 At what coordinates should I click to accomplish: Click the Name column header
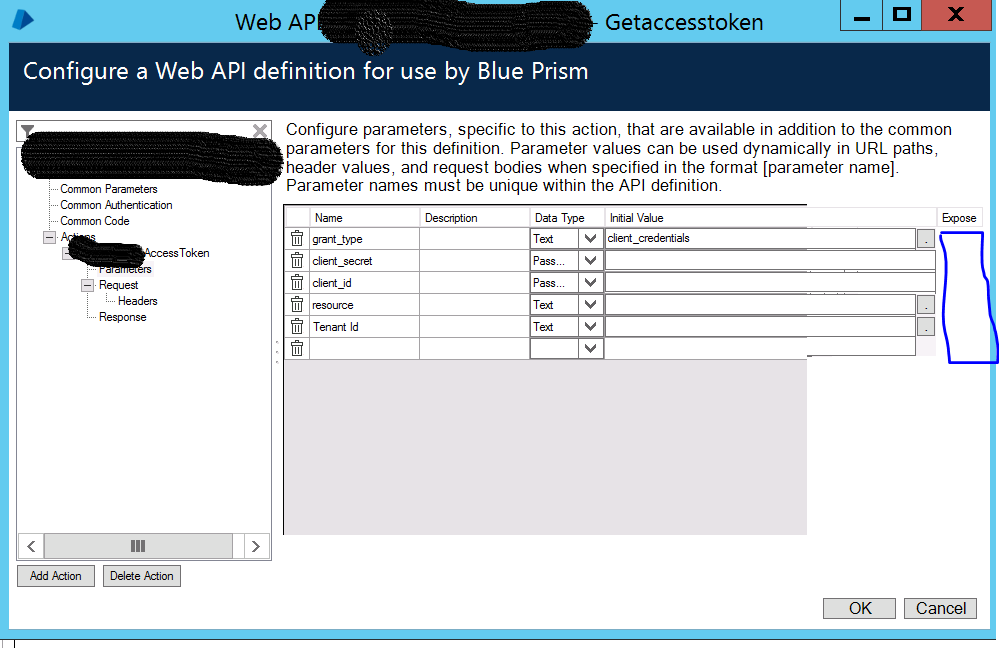(x=364, y=217)
